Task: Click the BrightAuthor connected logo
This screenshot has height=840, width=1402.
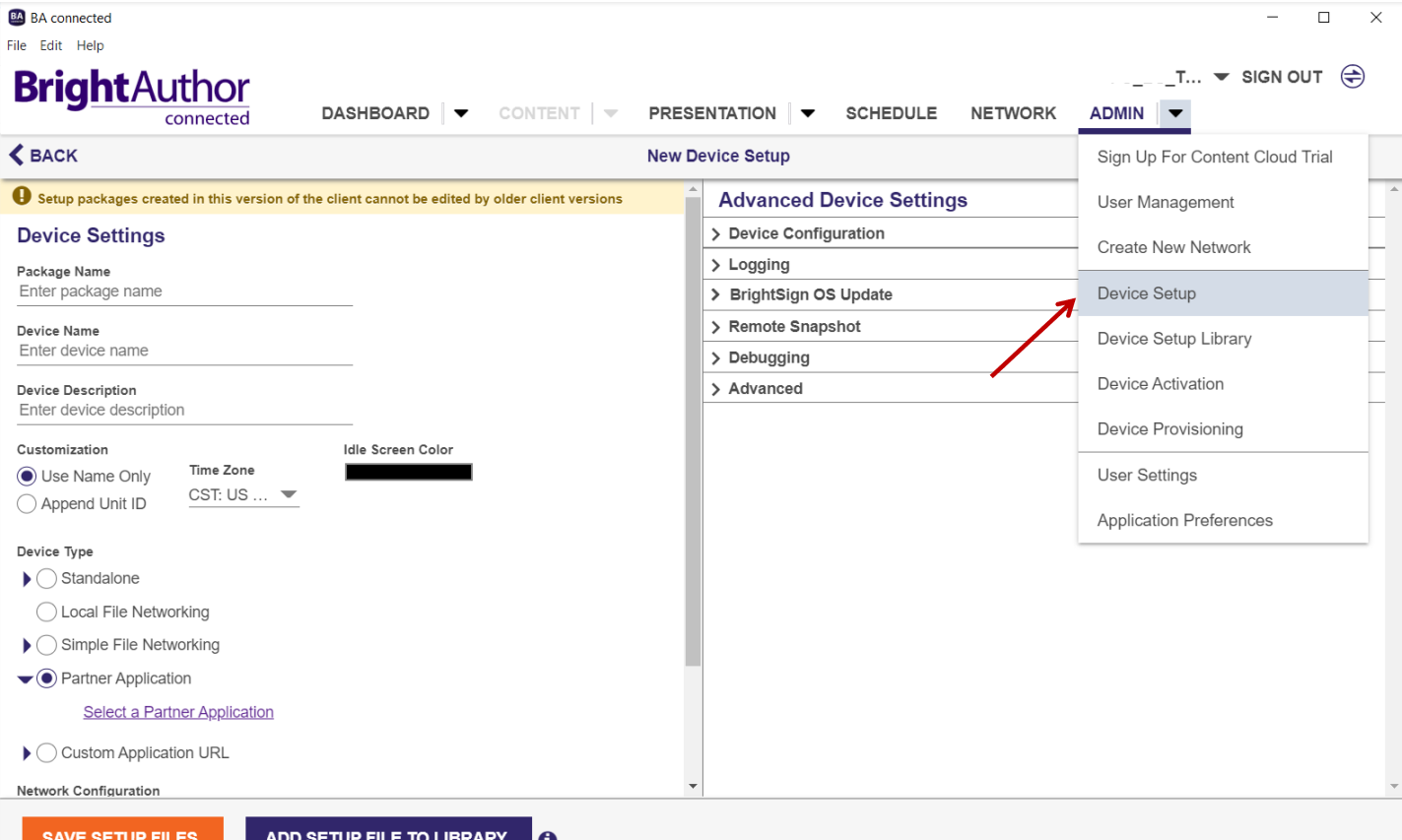Action: point(132,97)
